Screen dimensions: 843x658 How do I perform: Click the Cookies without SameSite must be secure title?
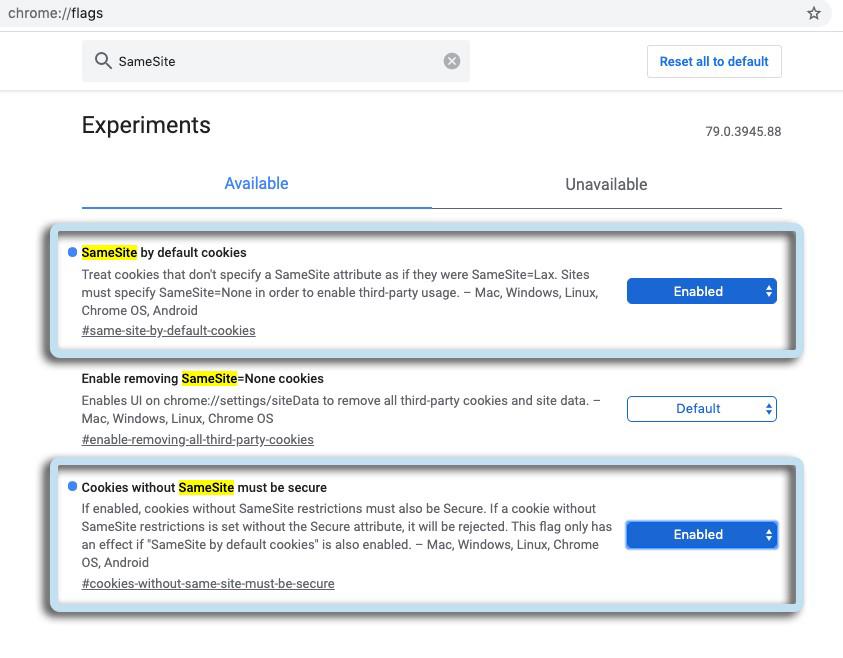[204, 488]
